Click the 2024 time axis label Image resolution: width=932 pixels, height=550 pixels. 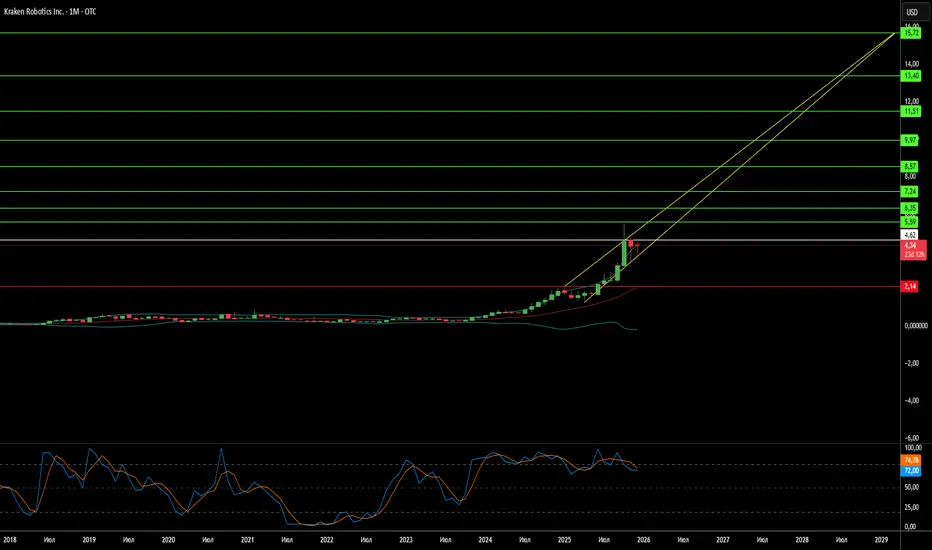(x=485, y=540)
